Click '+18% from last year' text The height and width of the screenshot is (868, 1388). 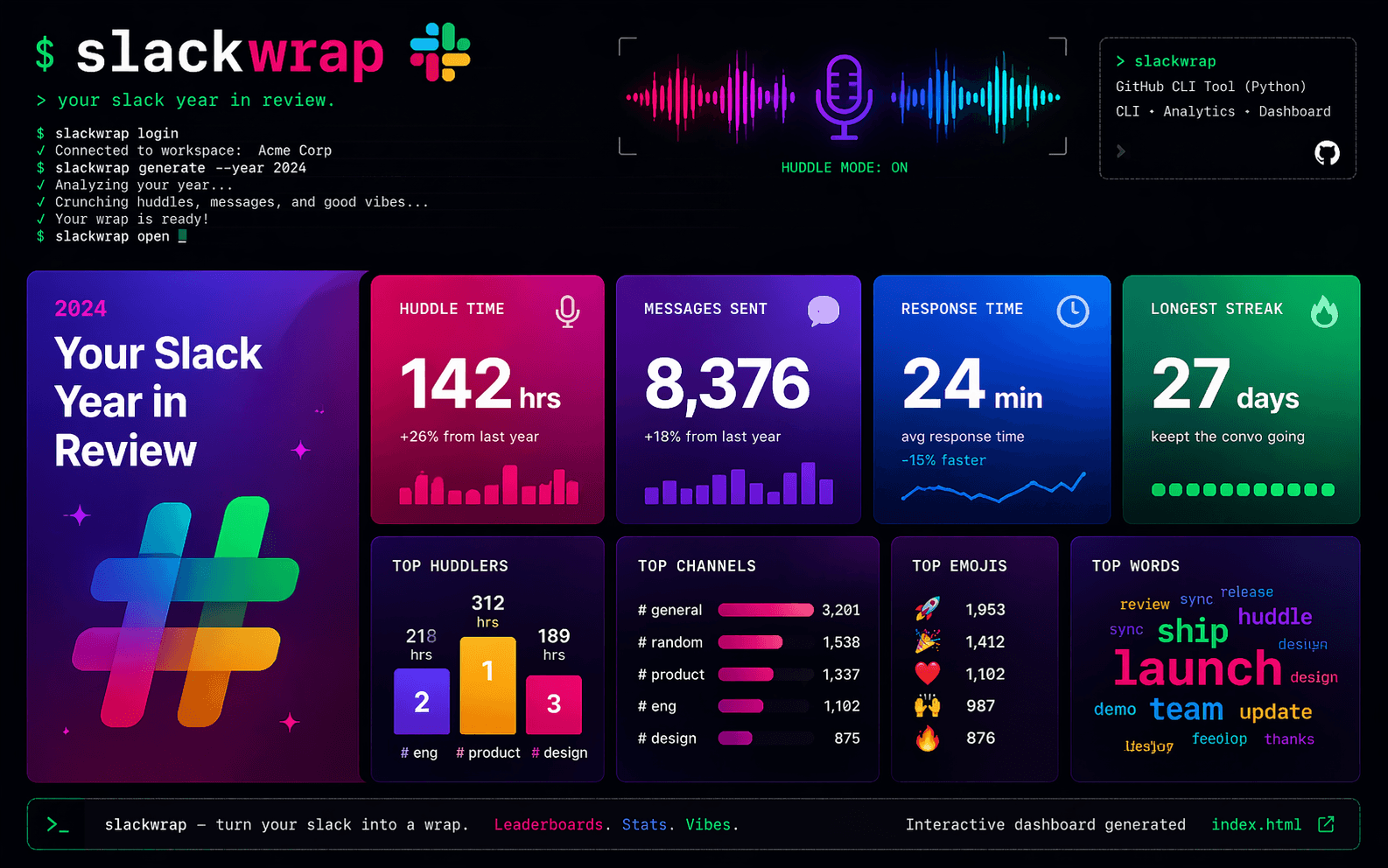click(712, 437)
